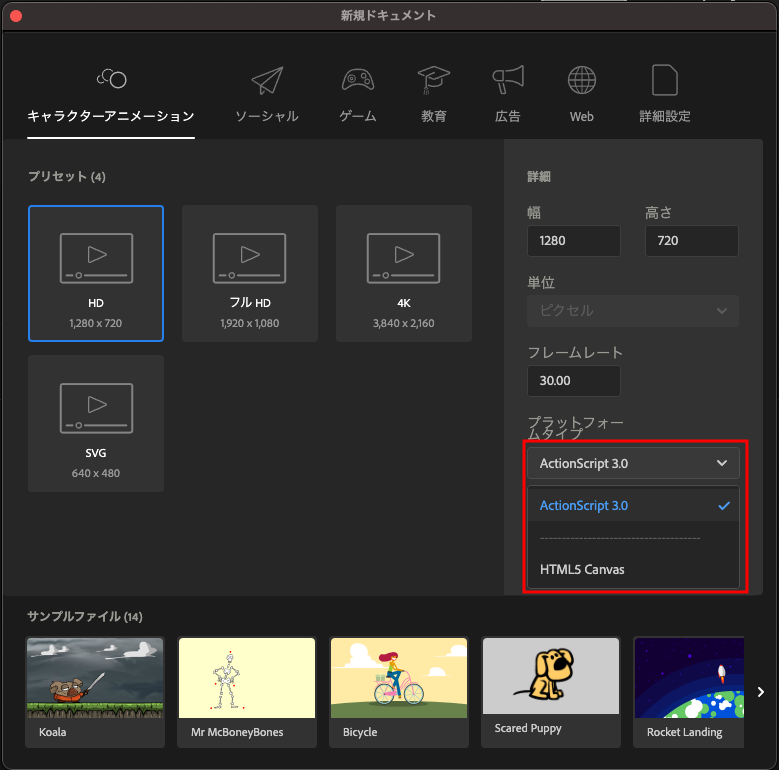This screenshot has height=770, width=779.
Task: Click the プリセット (4) heading
Action: coord(67,176)
